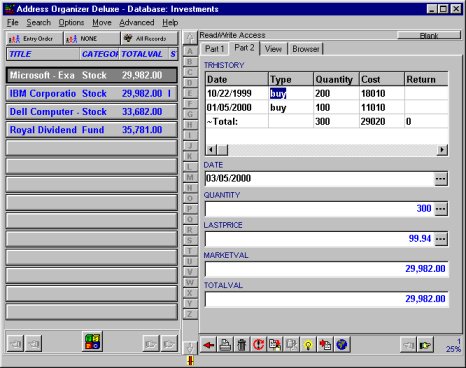Switch to the View tab
Viewport: 466px width, 368px height.
point(273,49)
